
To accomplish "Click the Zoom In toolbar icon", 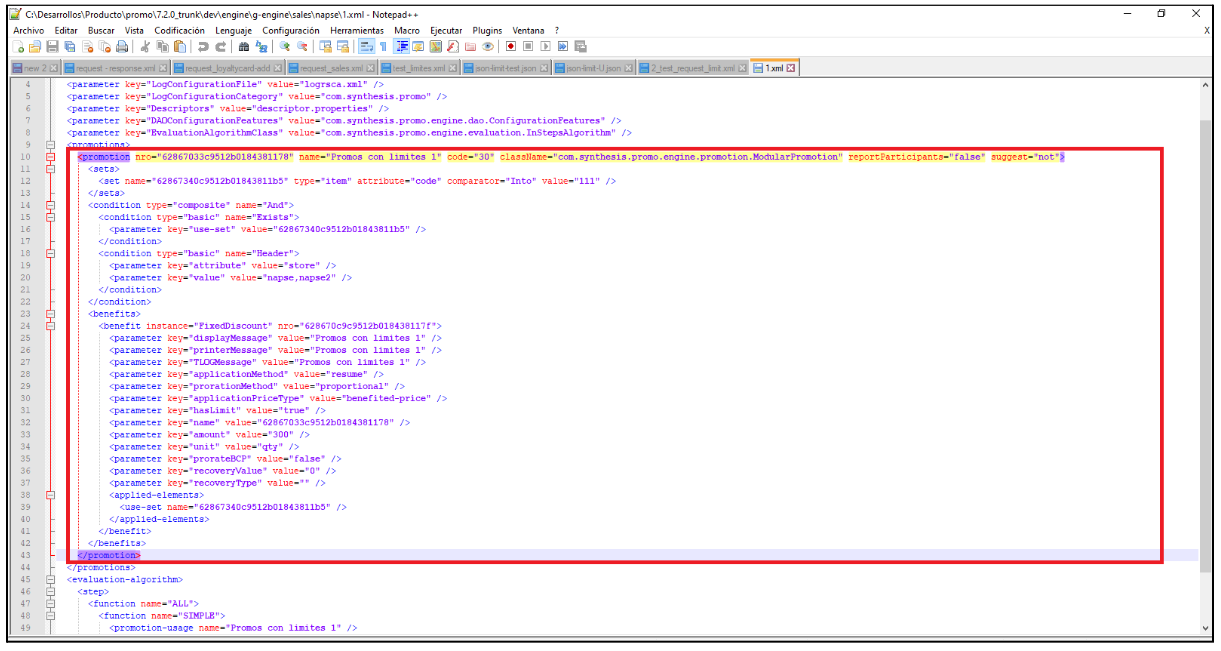I will pos(284,47).
